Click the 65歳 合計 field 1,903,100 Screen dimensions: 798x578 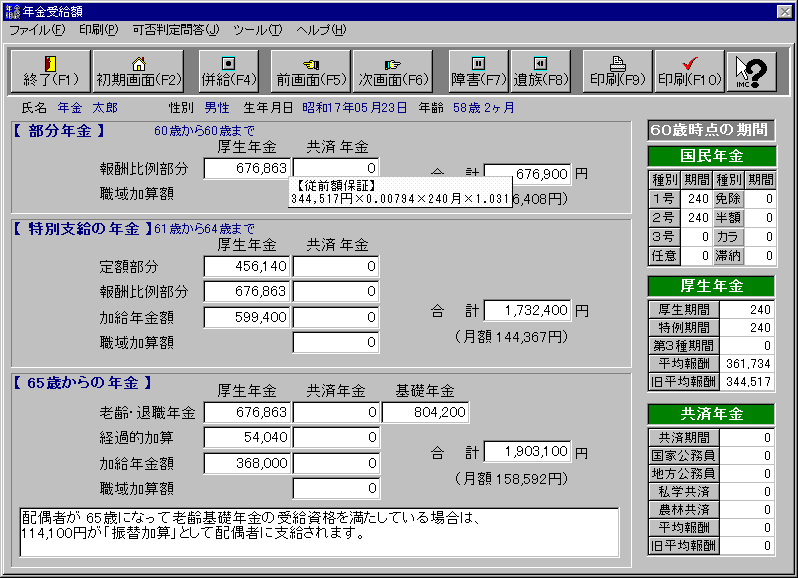coord(527,451)
